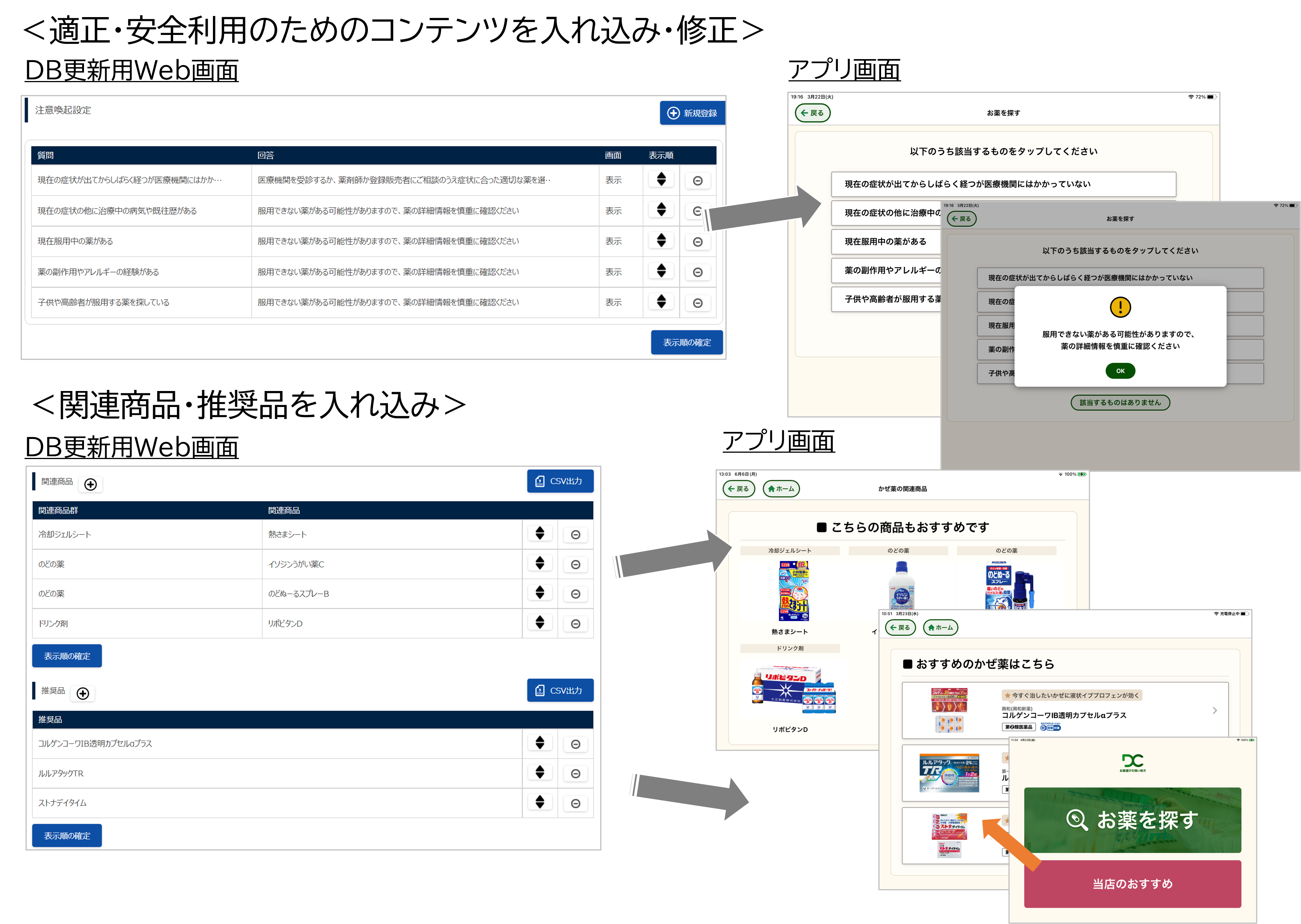Tap 該当するものはありません button

1120,402
